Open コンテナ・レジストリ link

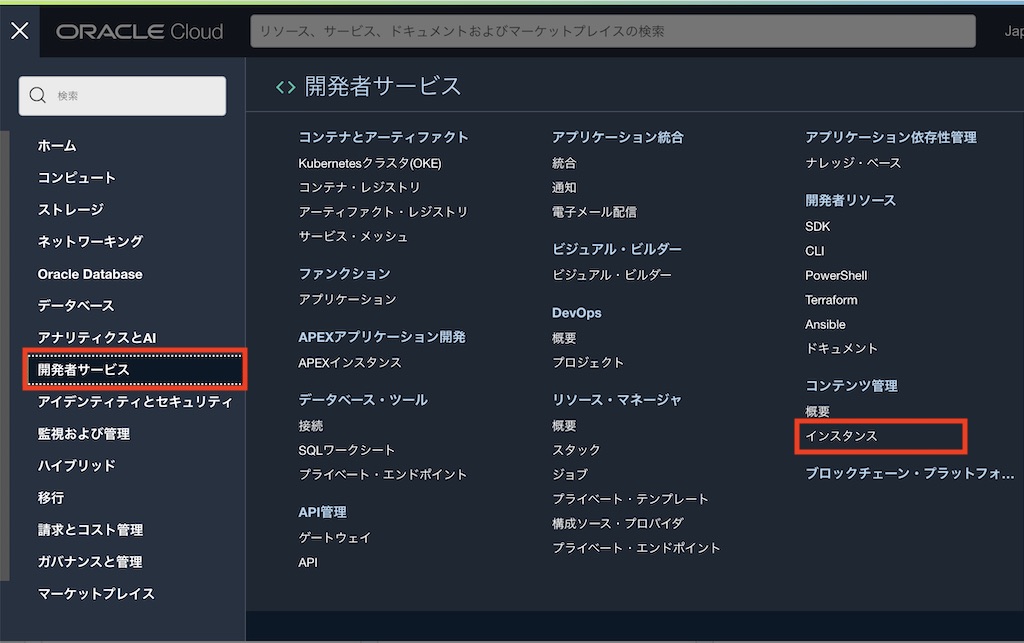[359, 188]
